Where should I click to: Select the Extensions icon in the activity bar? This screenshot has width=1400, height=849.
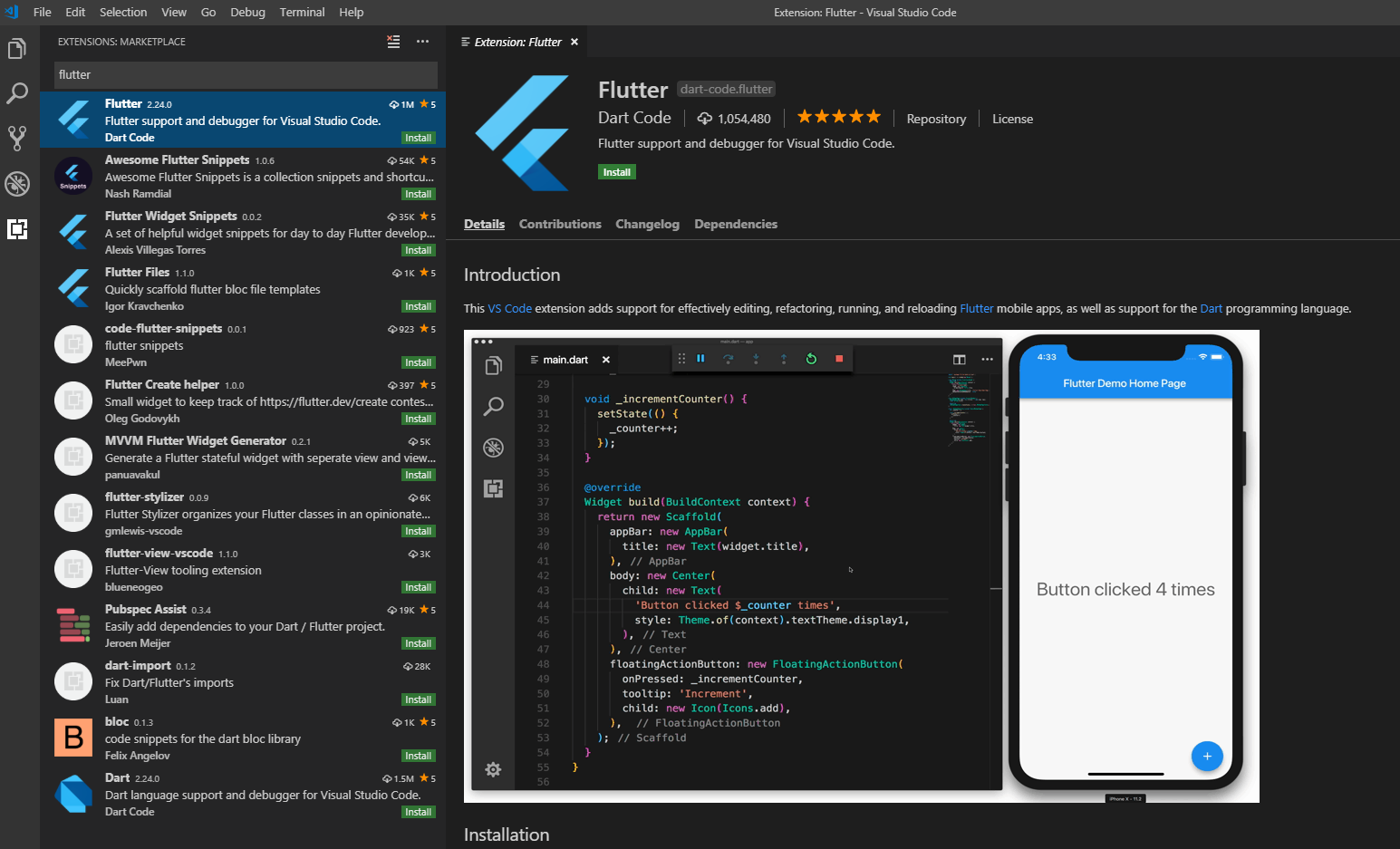pos(16,229)
